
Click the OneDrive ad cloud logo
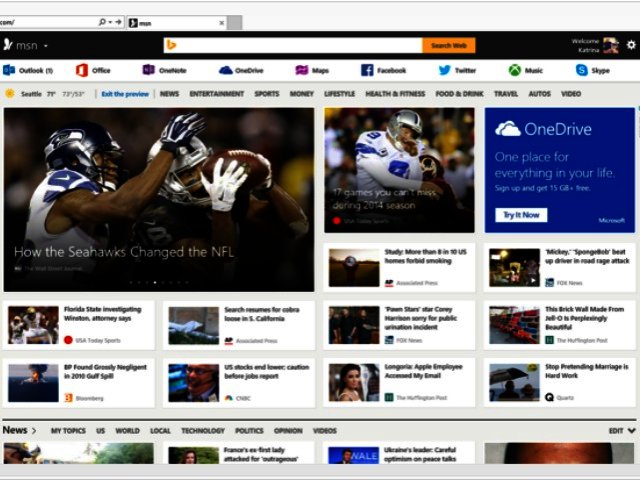[507, 129]
